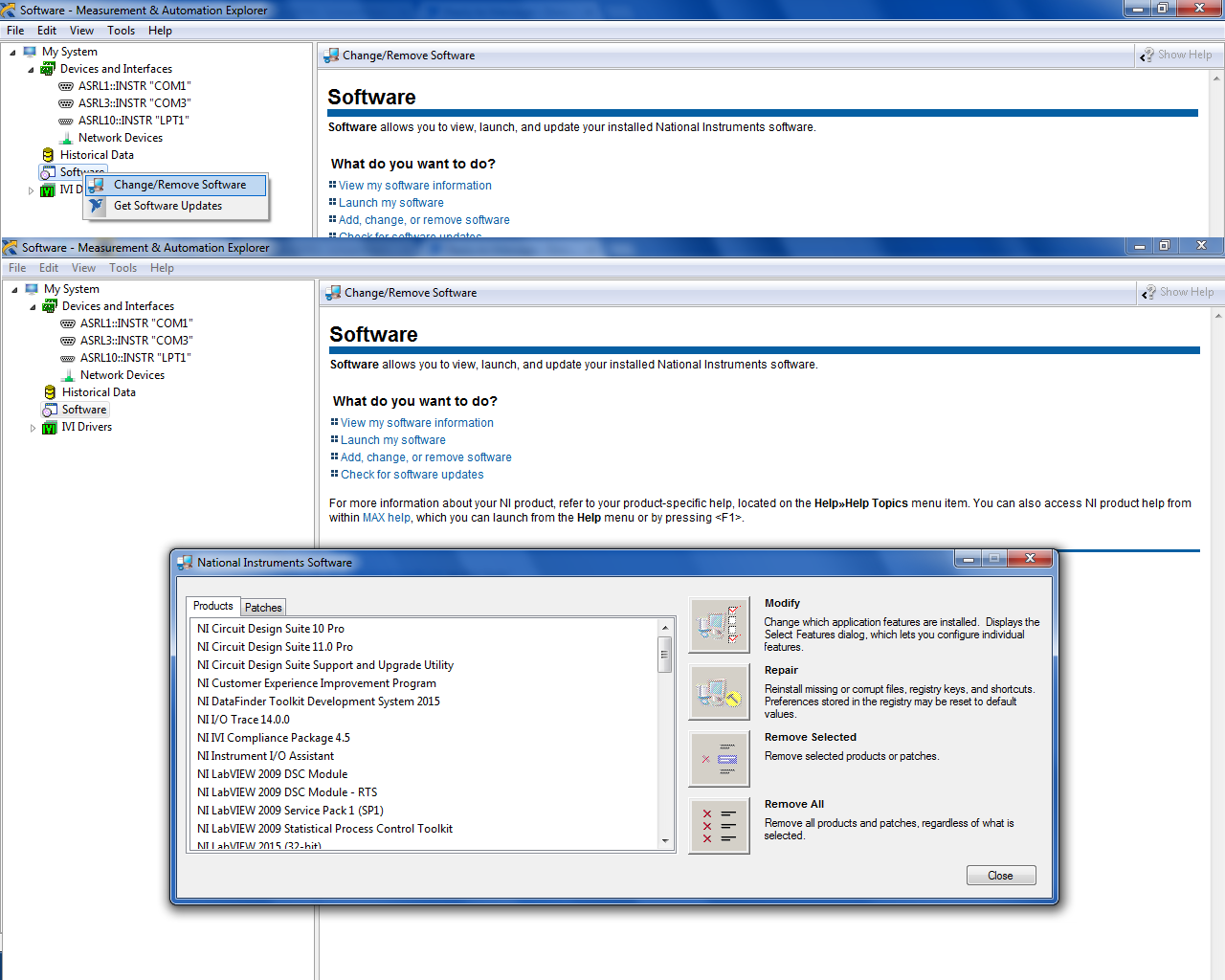Open Help menu in upper window
This screenshot has height=980, width=1225.
tap(160, 31)
